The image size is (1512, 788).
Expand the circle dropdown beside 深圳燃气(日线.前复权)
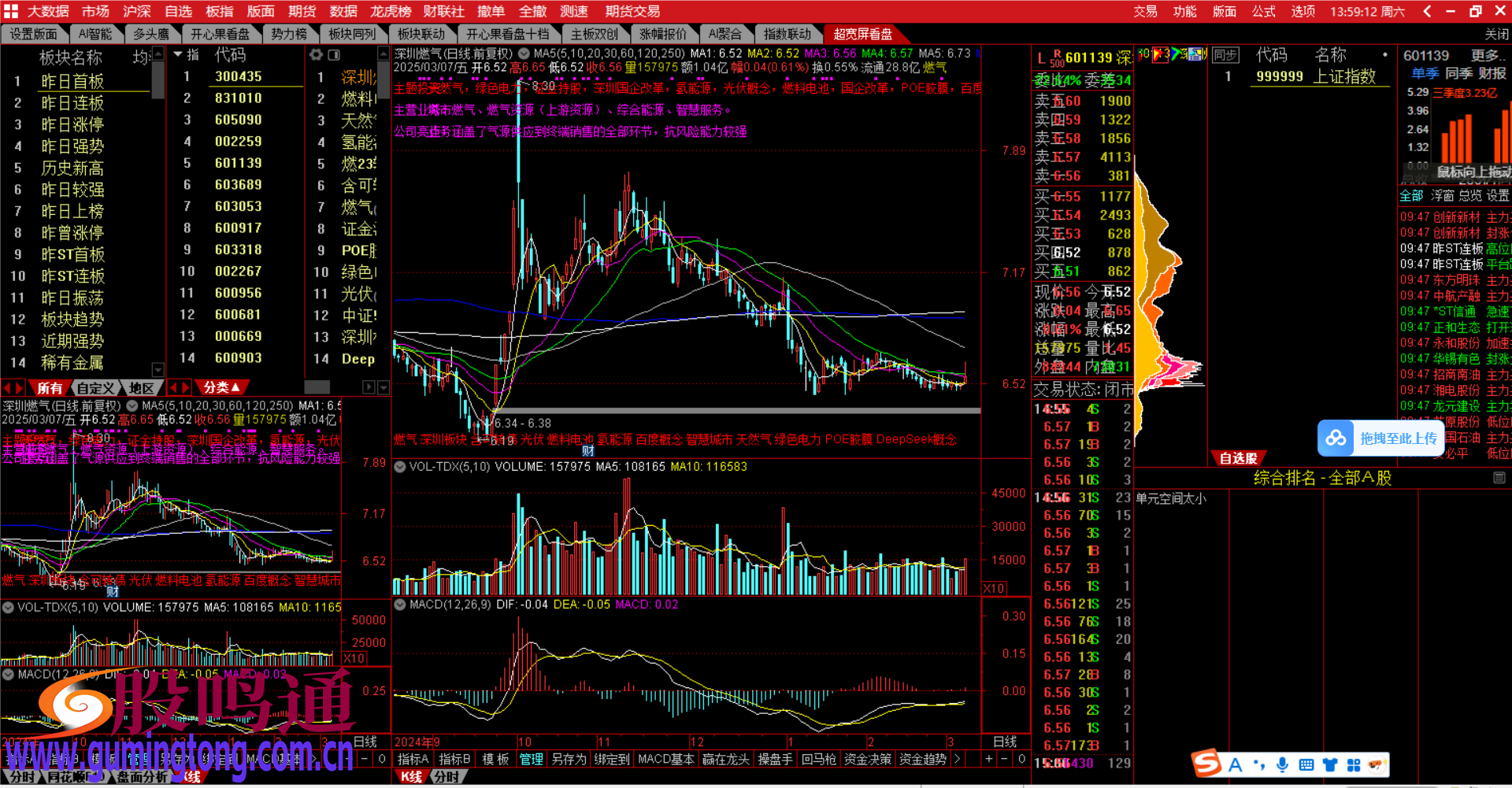(x=524, y=54)
